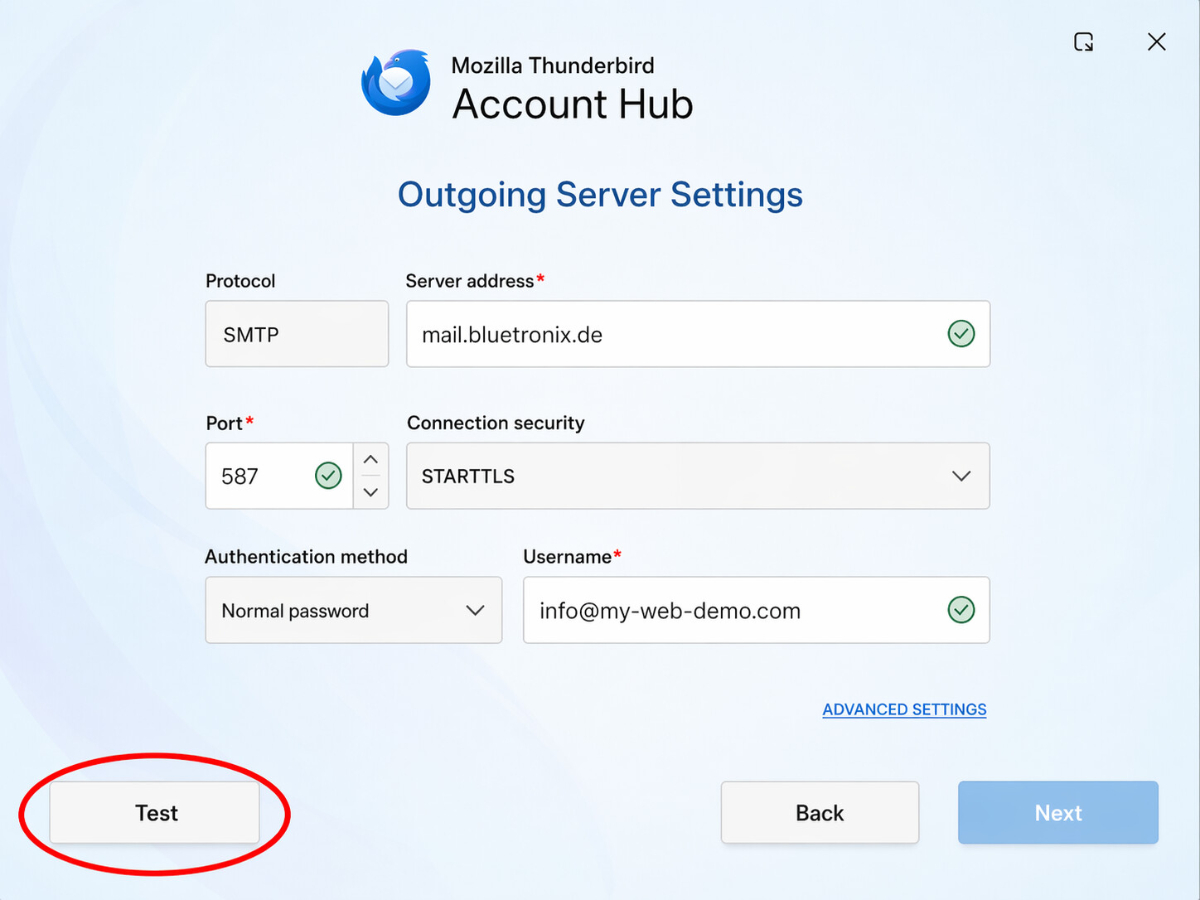Click the Connection security label
This screenshot has height=900, width=1200.
tap(496, 423)
